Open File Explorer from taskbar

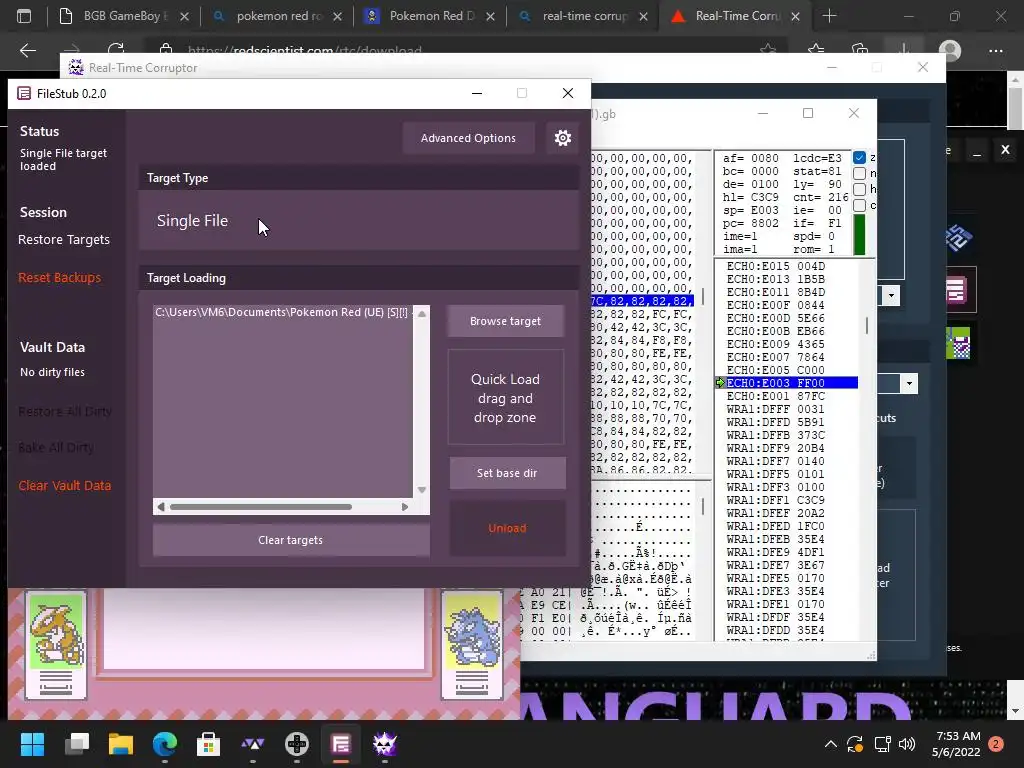click(x=121, y=744)
